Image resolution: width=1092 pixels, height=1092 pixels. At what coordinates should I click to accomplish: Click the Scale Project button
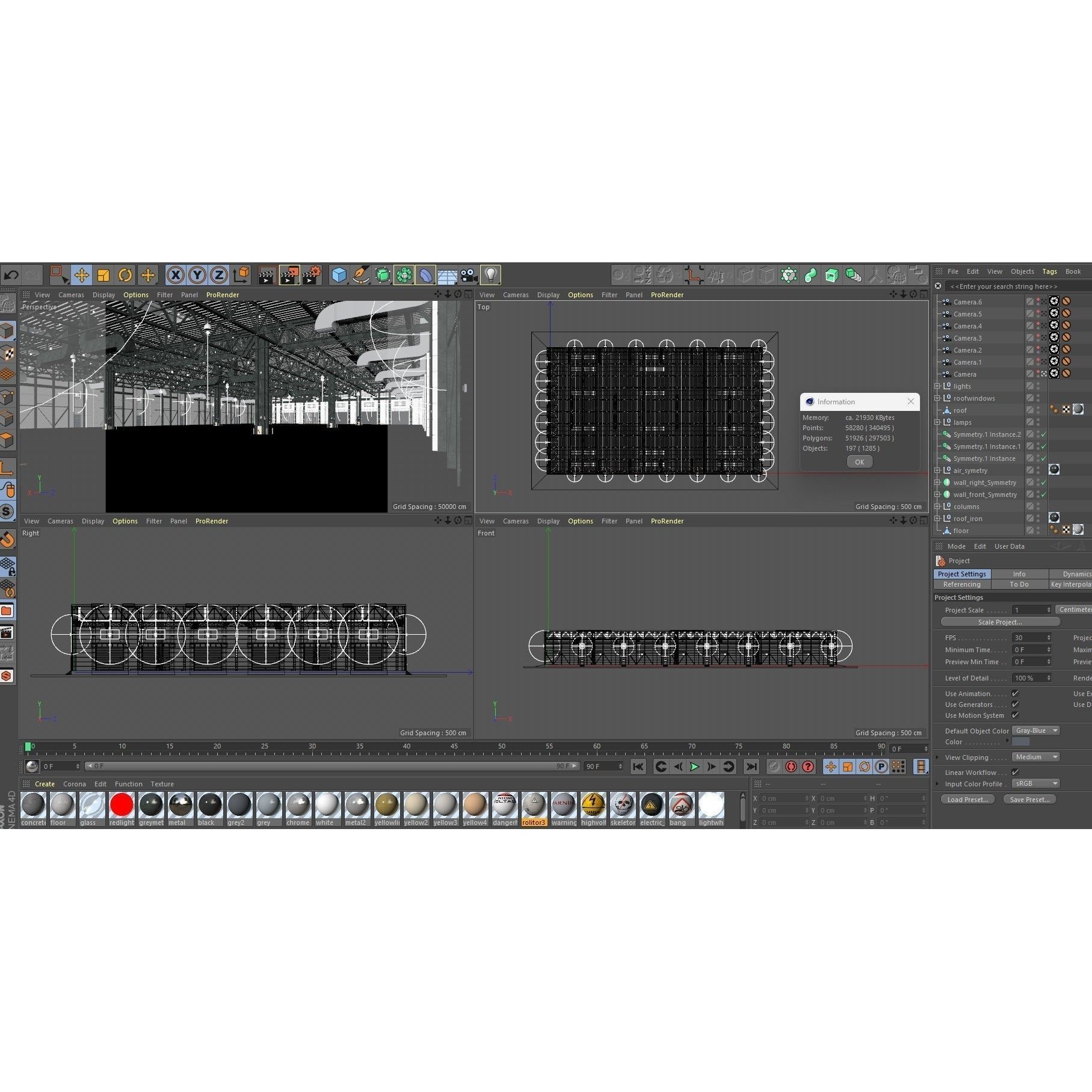[x=1000, y=622]
